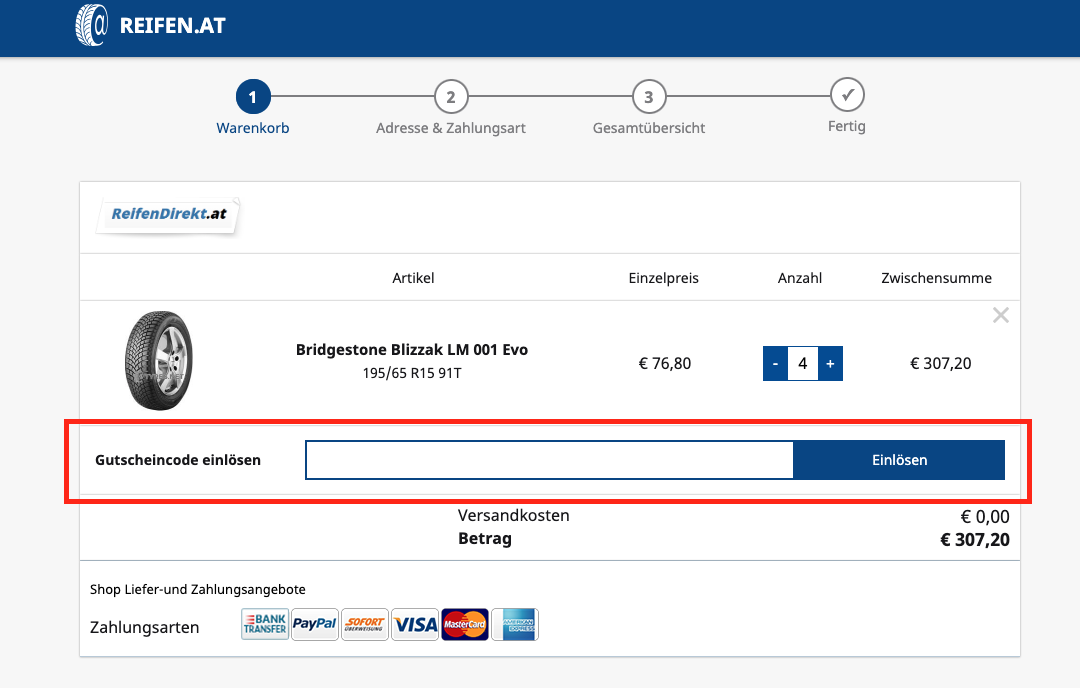Open the ReifenDirekt.at shop logo
The width and height of the screenshot is (1080, 688).
pyautogui.click(x=169, y=216)
